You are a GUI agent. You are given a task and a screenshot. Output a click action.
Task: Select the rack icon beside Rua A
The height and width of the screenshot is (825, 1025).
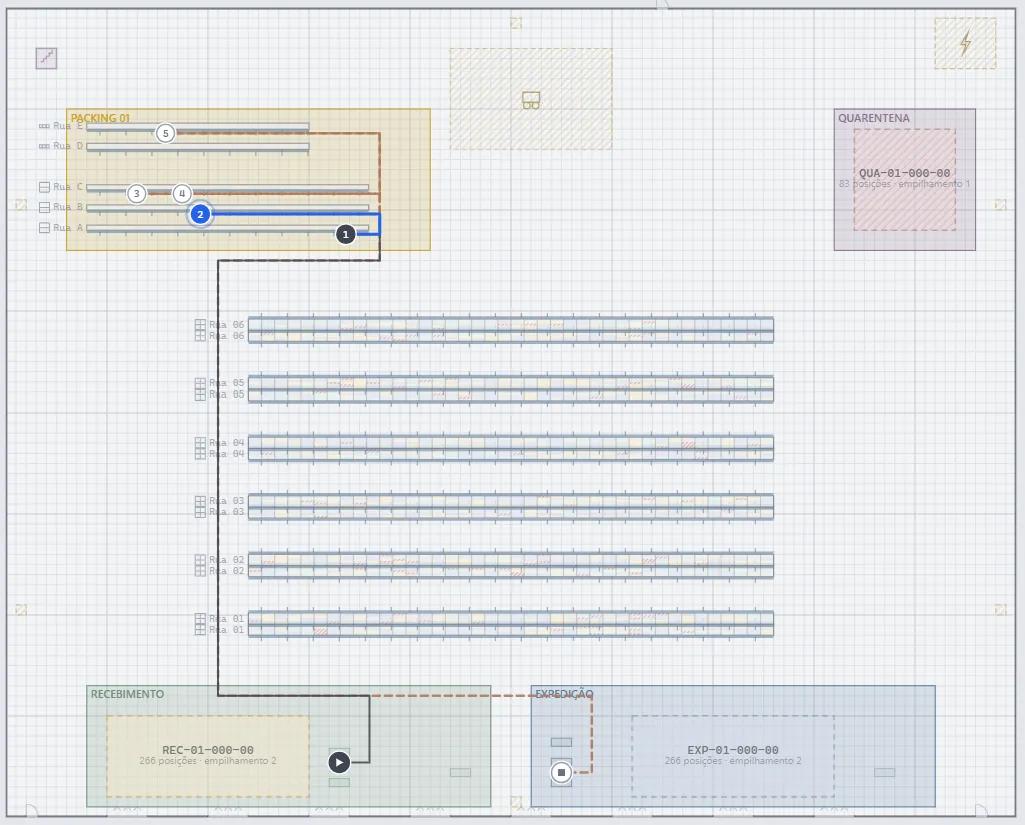44,227
